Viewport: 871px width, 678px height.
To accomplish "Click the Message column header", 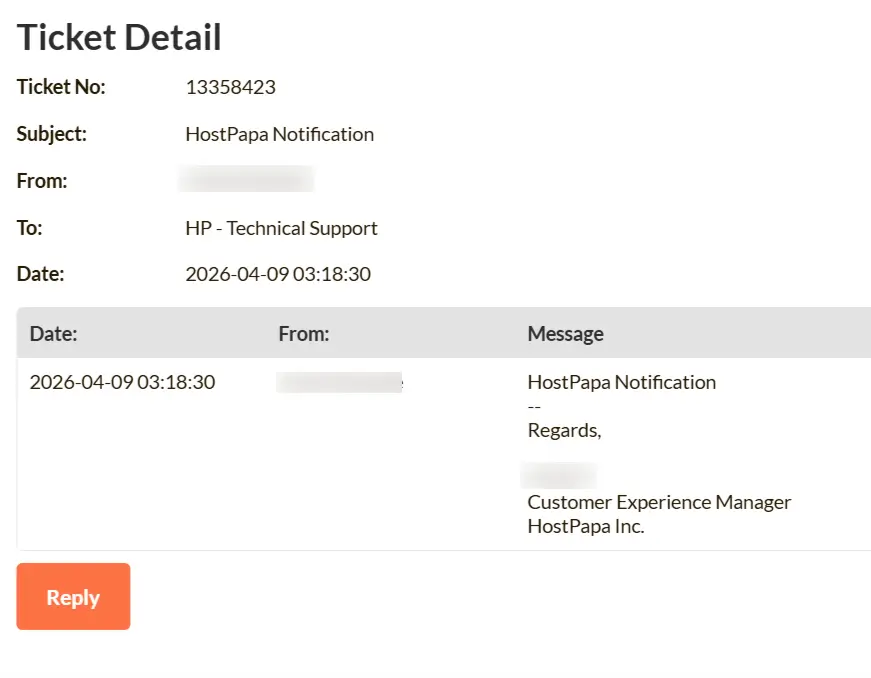I will point(565,334).
